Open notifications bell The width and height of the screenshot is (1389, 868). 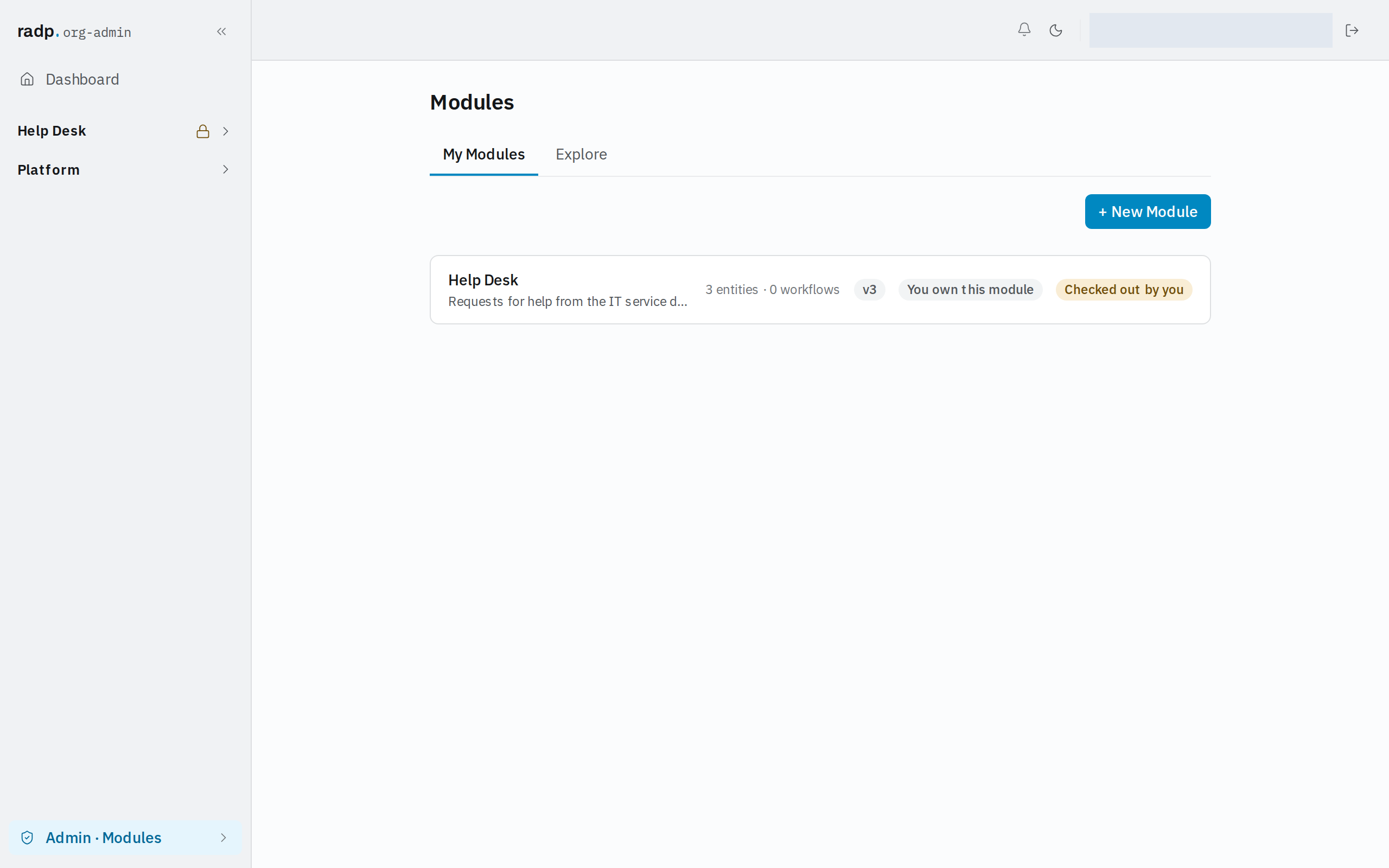1024,30
